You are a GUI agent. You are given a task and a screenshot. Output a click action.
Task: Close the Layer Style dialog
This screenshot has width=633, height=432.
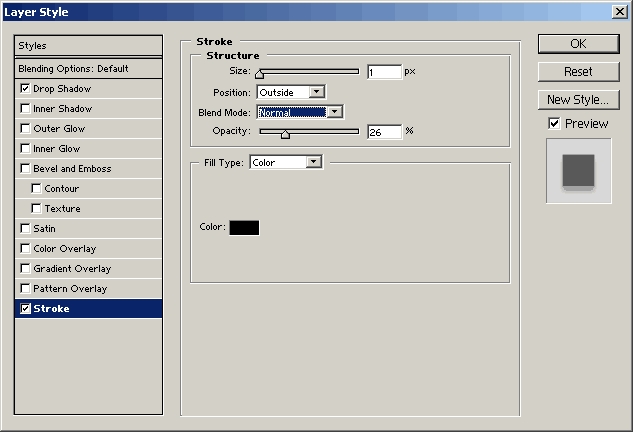[x=619, y=11]
